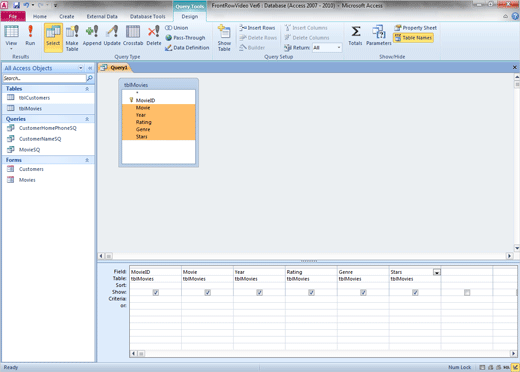Click the navigation pane Search box

click(44, 78)
